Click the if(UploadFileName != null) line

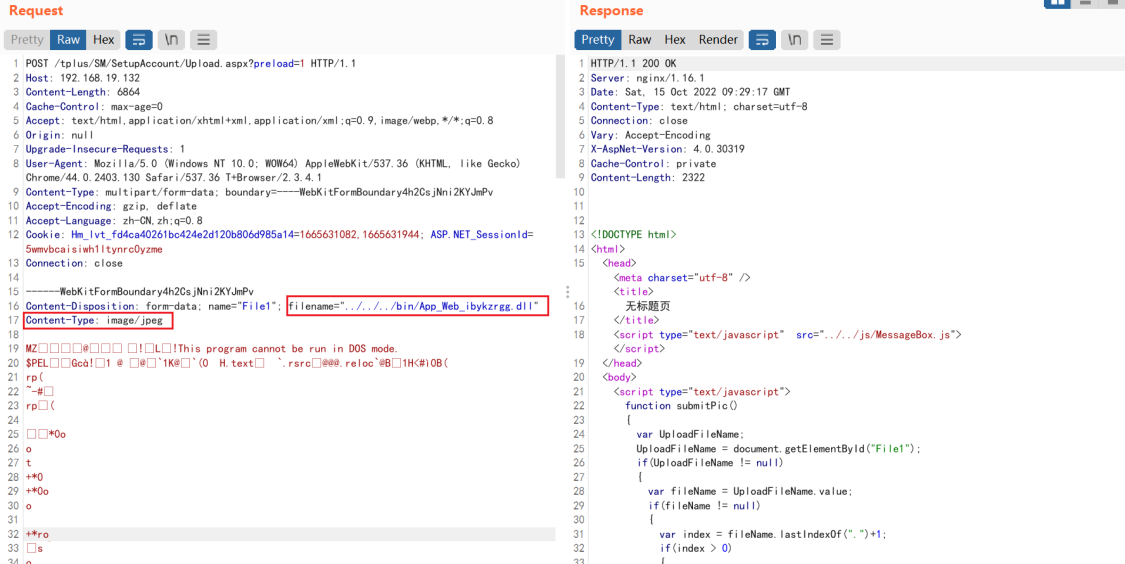point(710,463)
